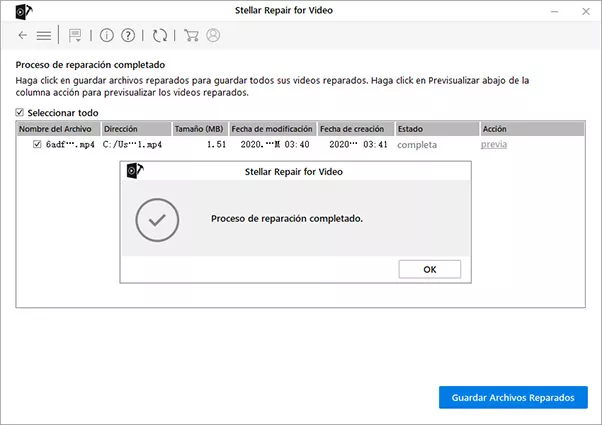
Task: Click the Dirección column header
Action: tap(136, 129)
